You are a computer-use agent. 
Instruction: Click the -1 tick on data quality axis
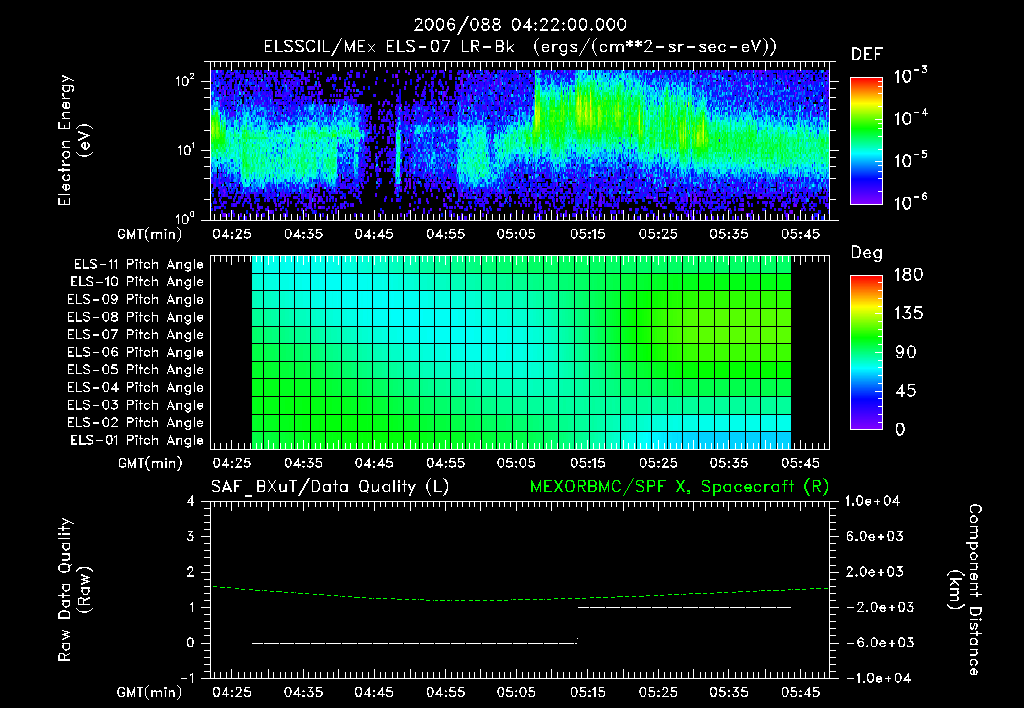coord(187,677)
